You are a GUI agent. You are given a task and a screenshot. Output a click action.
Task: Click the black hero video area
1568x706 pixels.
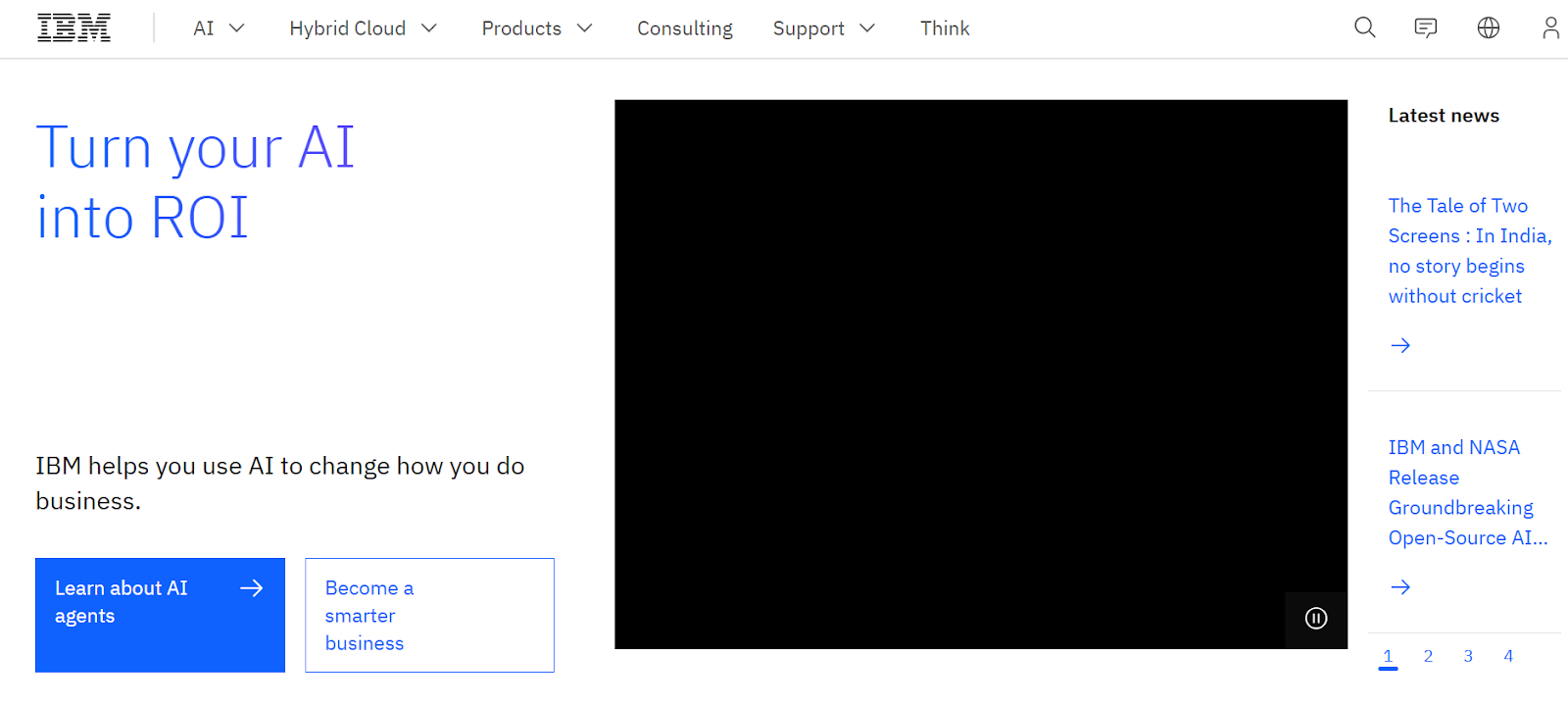pos(980,373)
